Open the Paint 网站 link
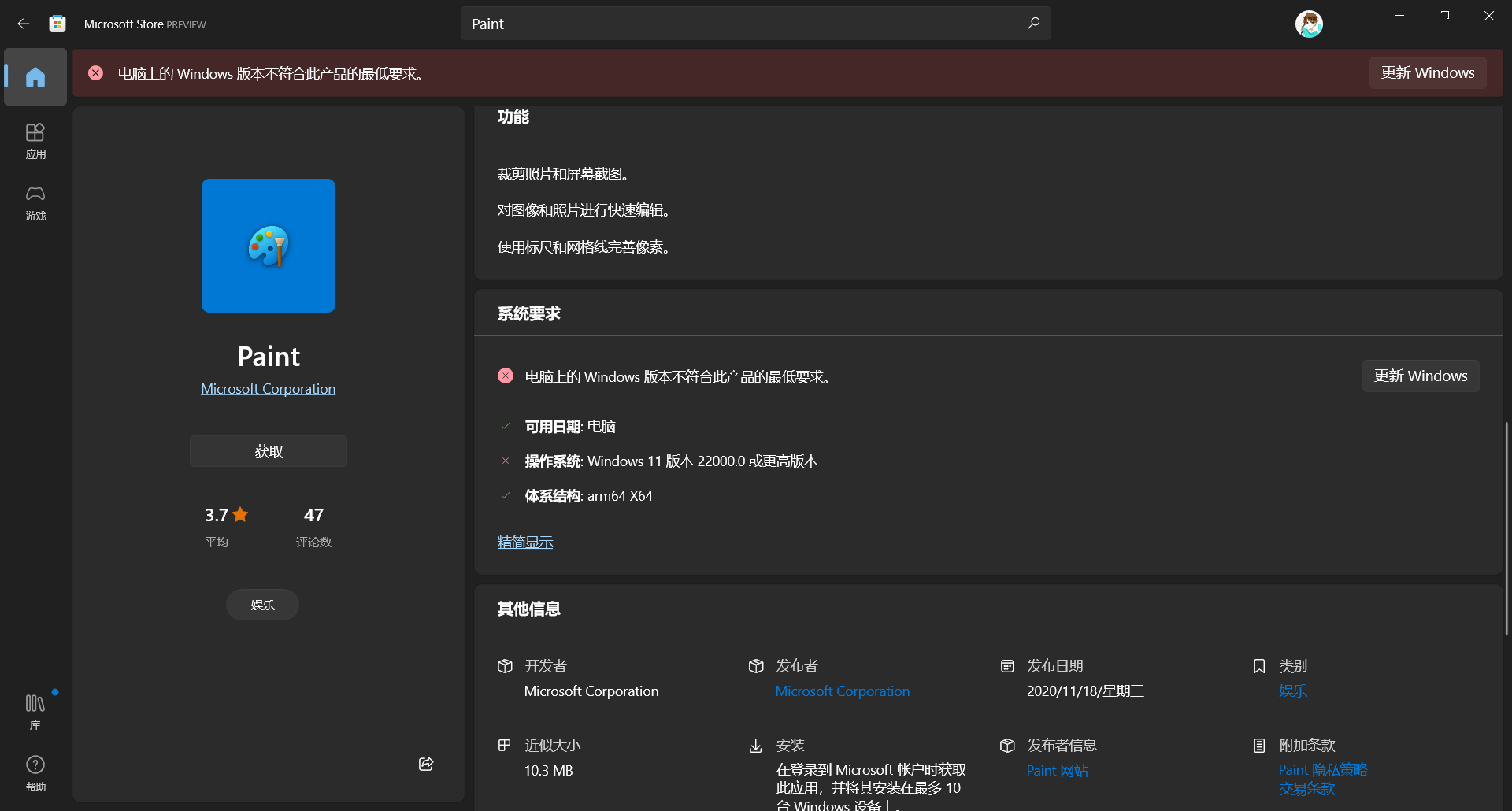1512x811 pixels. [x=1058, y=771]
